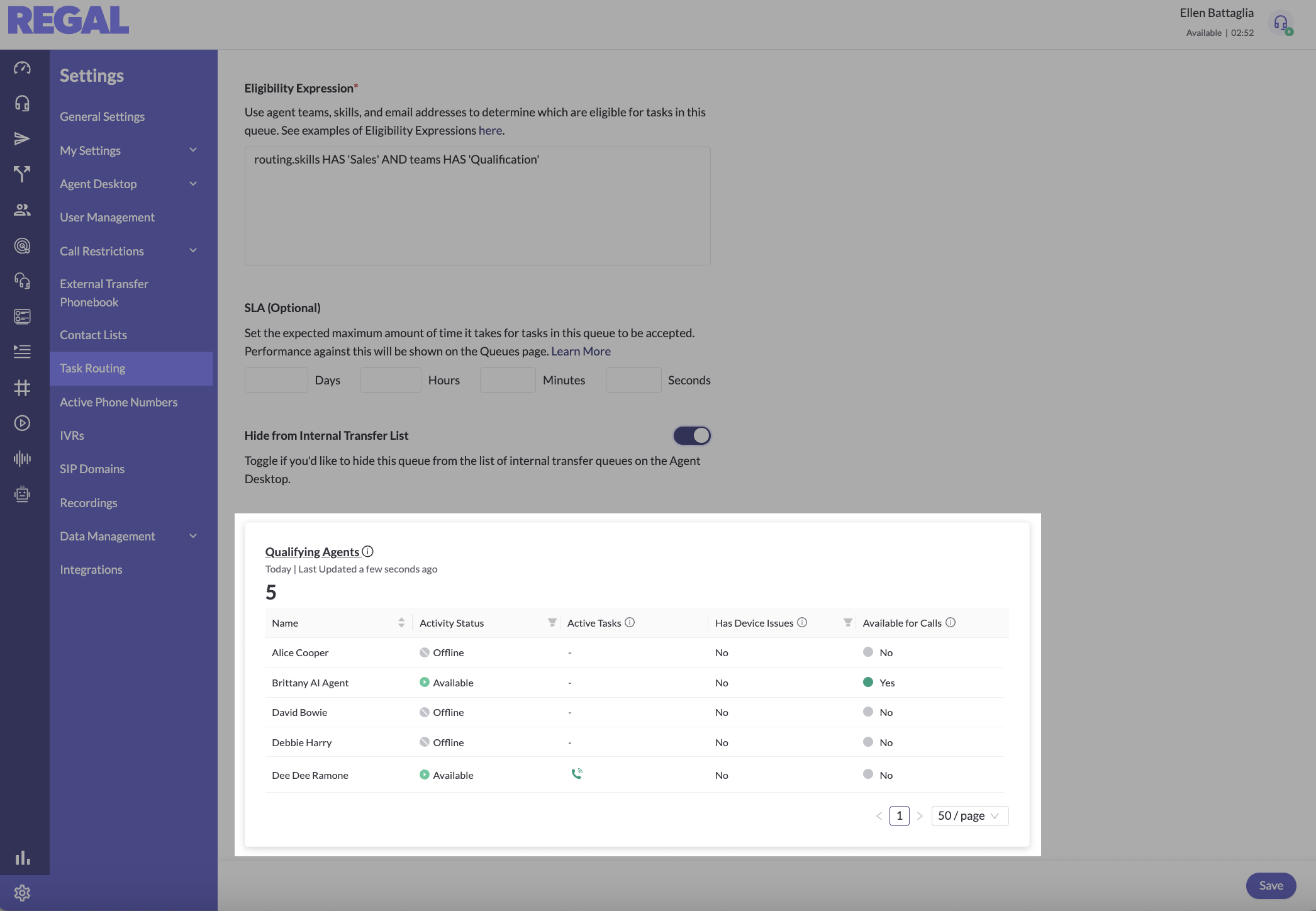Click the Save button

(x=1270, y=885)
